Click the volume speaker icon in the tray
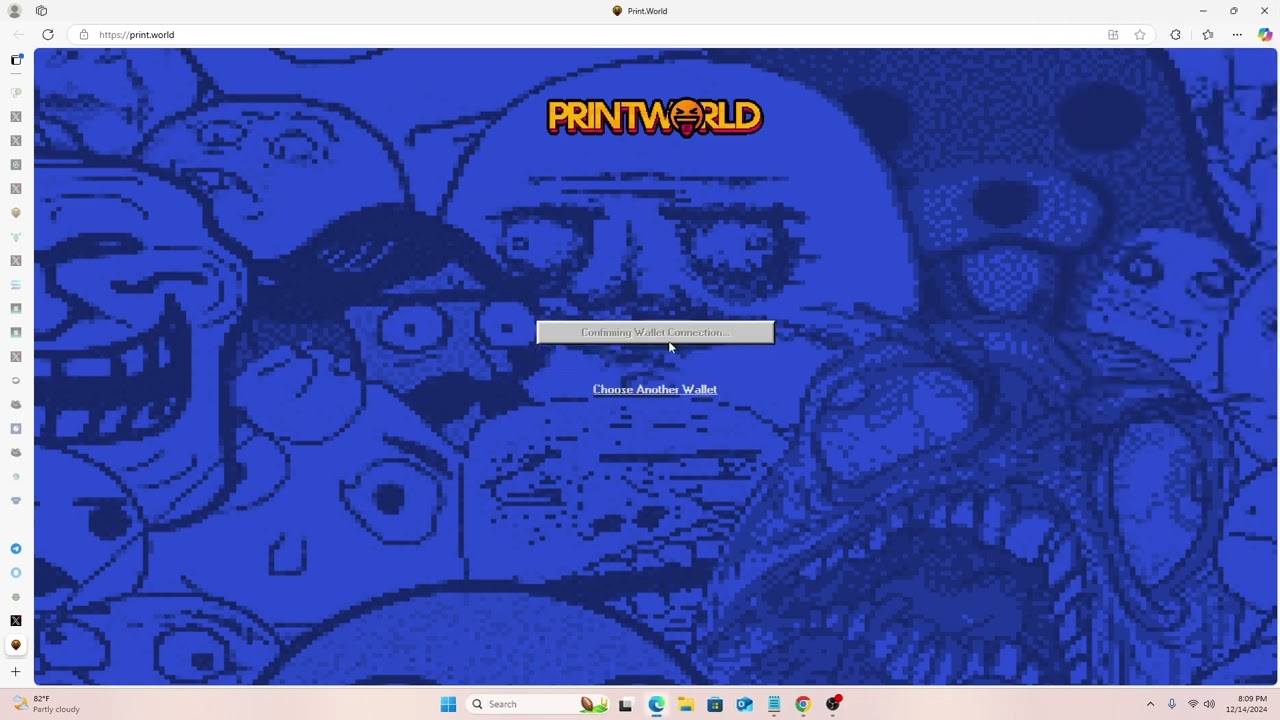 point(1209,704)
